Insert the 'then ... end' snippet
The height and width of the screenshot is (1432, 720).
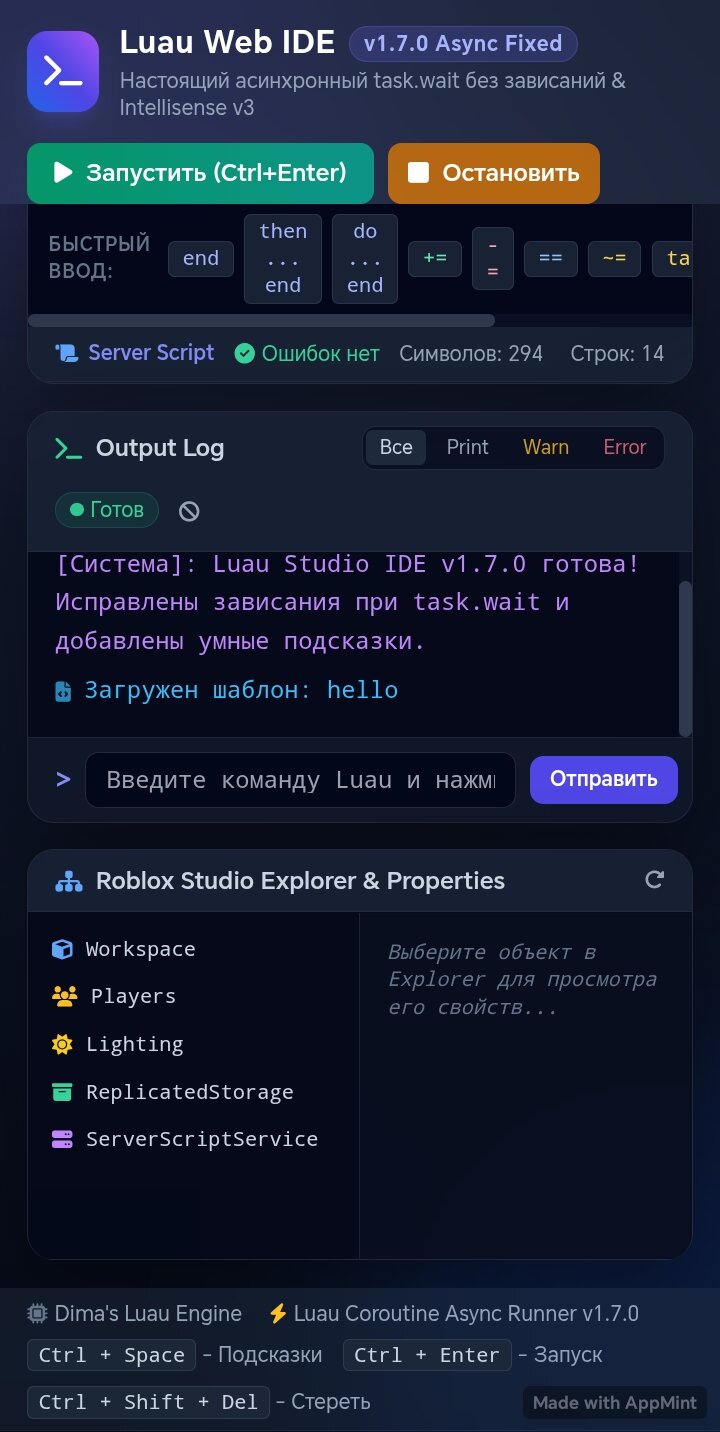[x=283, y=259]
